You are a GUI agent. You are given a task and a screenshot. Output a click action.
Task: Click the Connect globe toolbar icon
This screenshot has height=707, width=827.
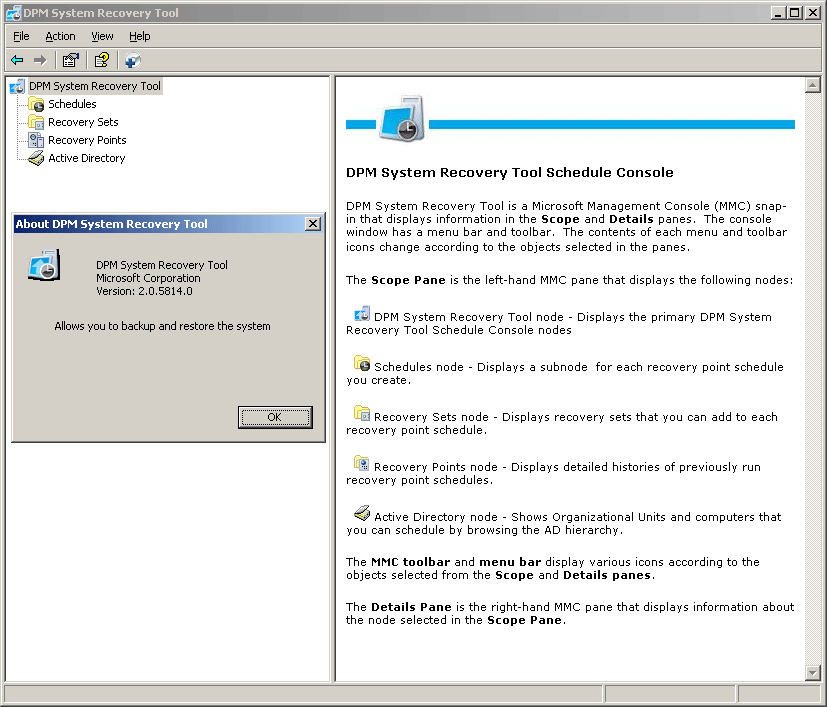click(x=132, y=60)
